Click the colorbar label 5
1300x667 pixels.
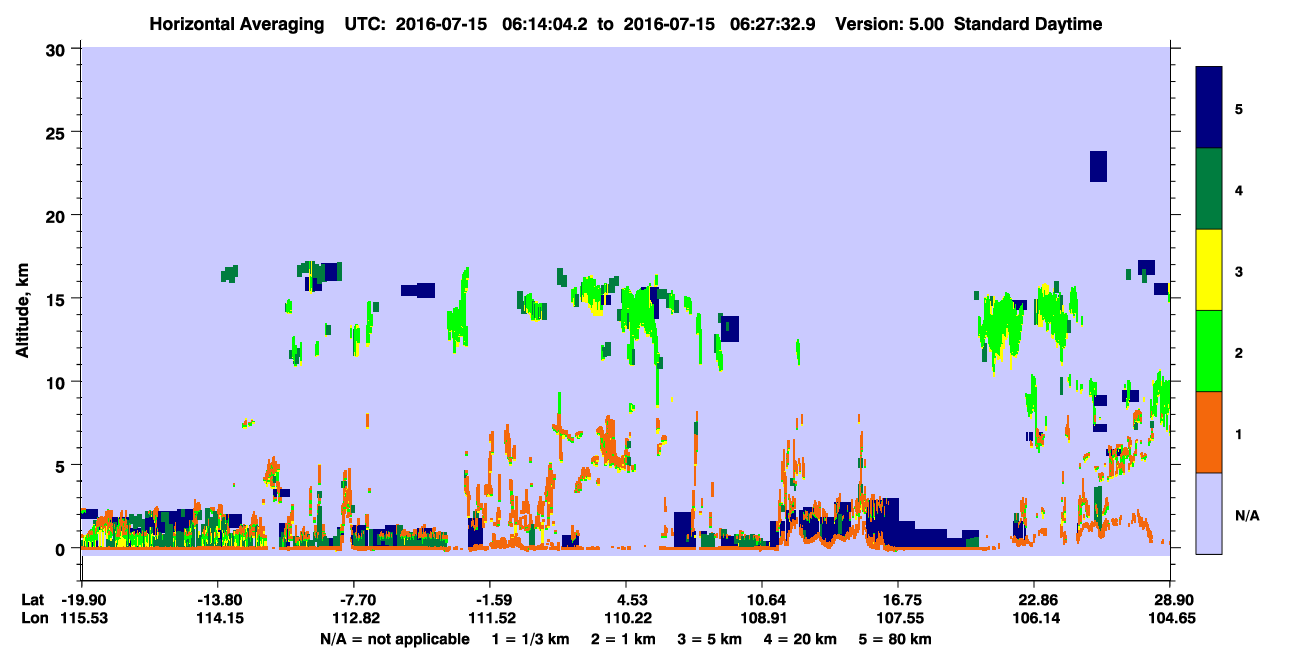point(1239,109)
